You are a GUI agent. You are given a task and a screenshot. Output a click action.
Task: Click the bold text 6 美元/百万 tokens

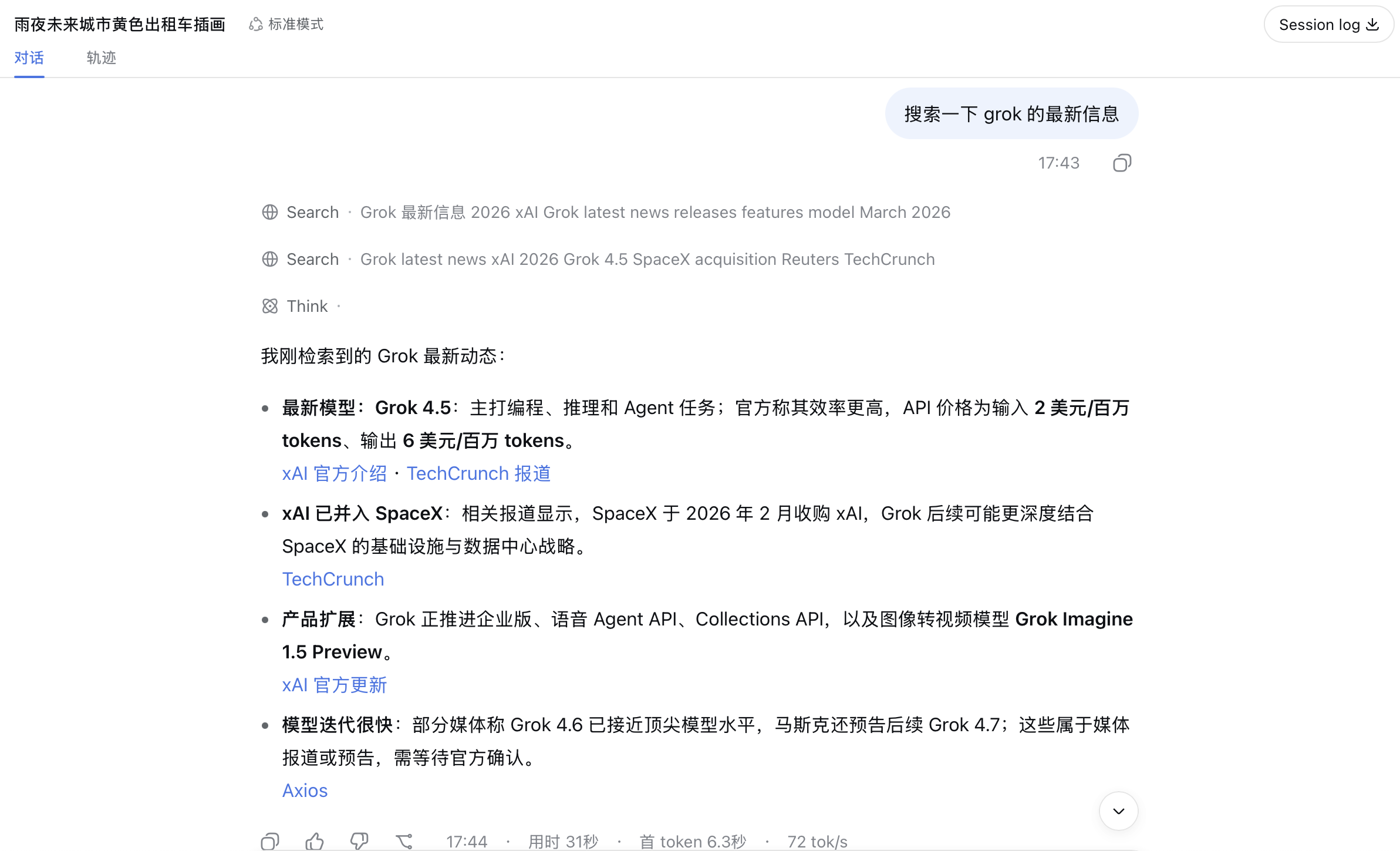coord(484,440)
